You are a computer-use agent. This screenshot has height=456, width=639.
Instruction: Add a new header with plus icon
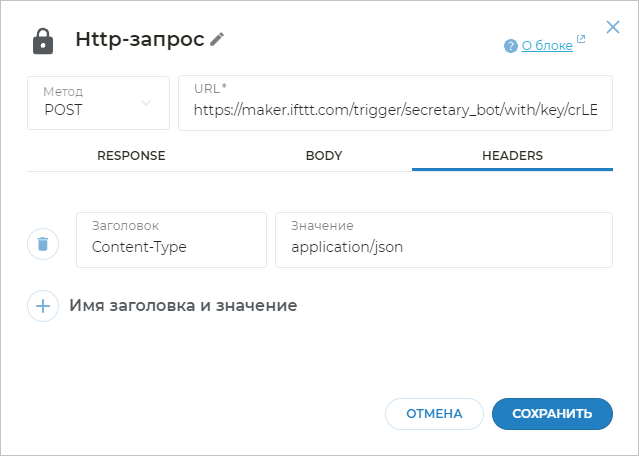pos(43,305)
